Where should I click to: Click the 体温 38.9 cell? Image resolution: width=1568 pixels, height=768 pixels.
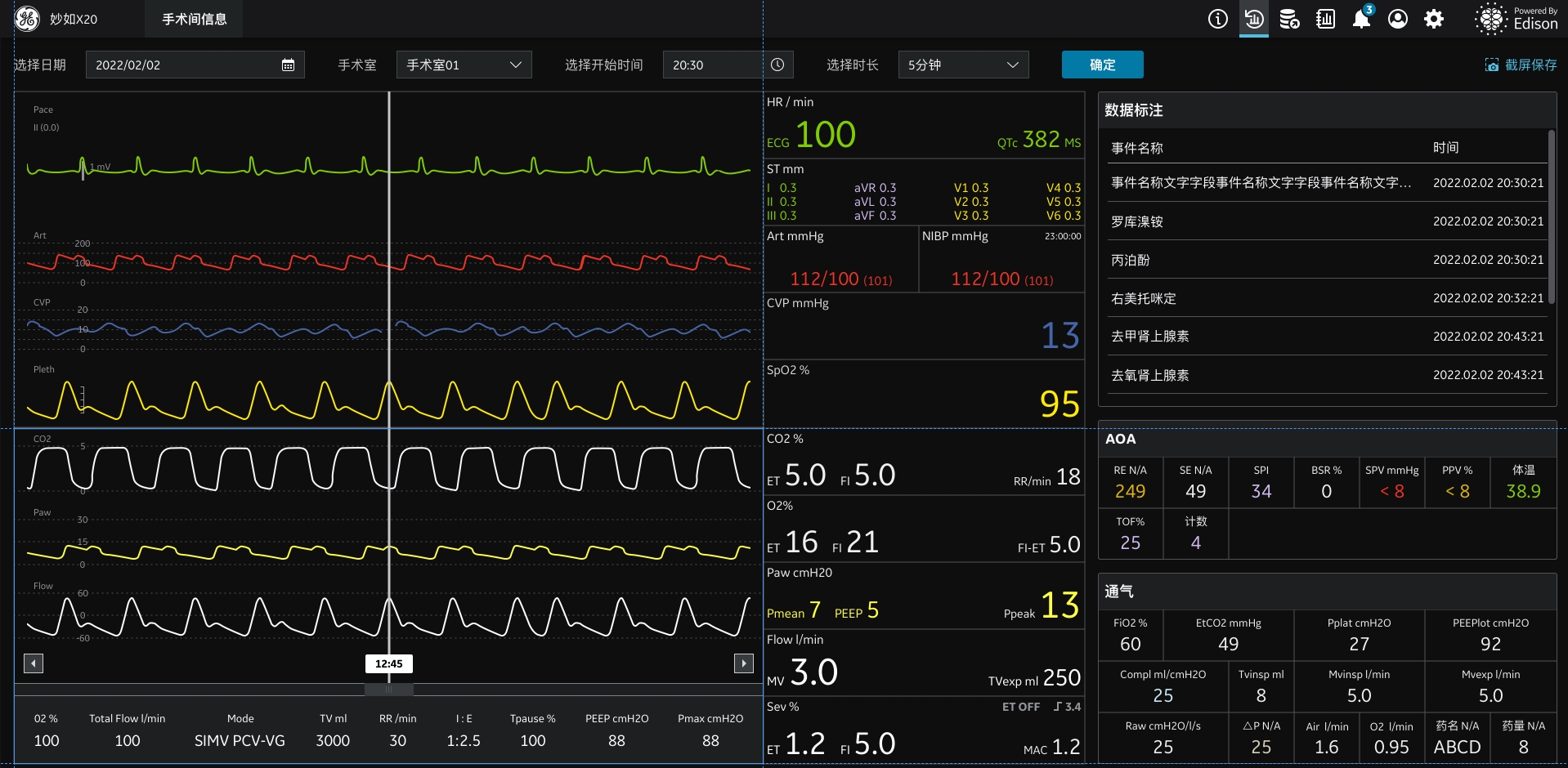1524,482
